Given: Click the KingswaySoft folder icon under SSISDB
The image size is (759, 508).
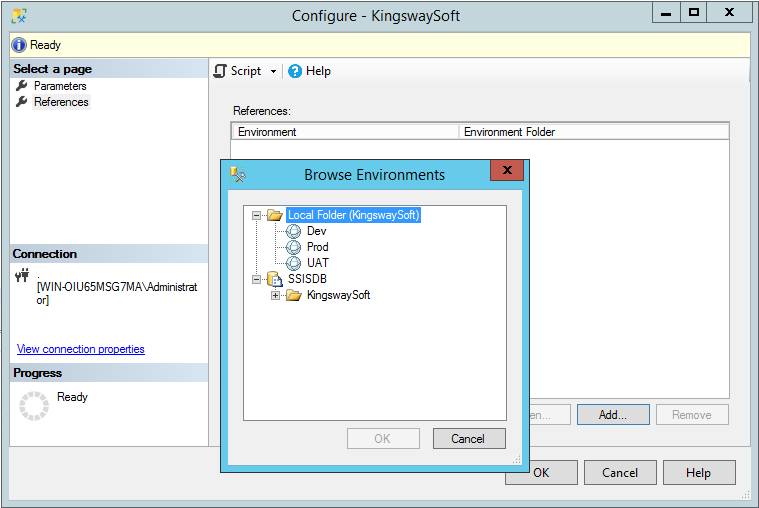Looking at the screenshot, I should click(x=293, y=295).
